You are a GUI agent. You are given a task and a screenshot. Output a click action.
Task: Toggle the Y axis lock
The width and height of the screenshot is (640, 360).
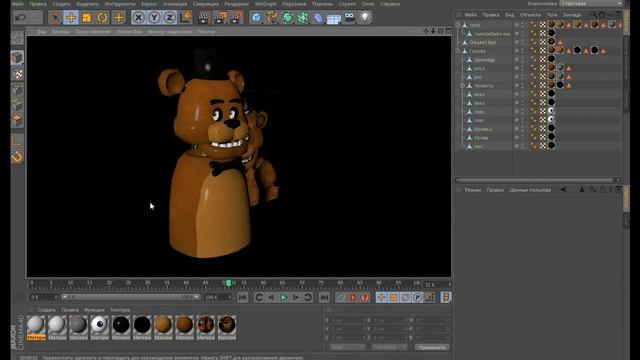point(154,18)
